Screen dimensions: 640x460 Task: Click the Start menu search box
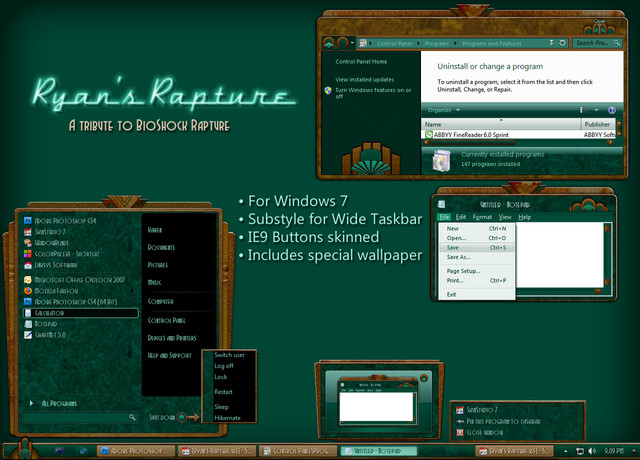pos(80,417)
